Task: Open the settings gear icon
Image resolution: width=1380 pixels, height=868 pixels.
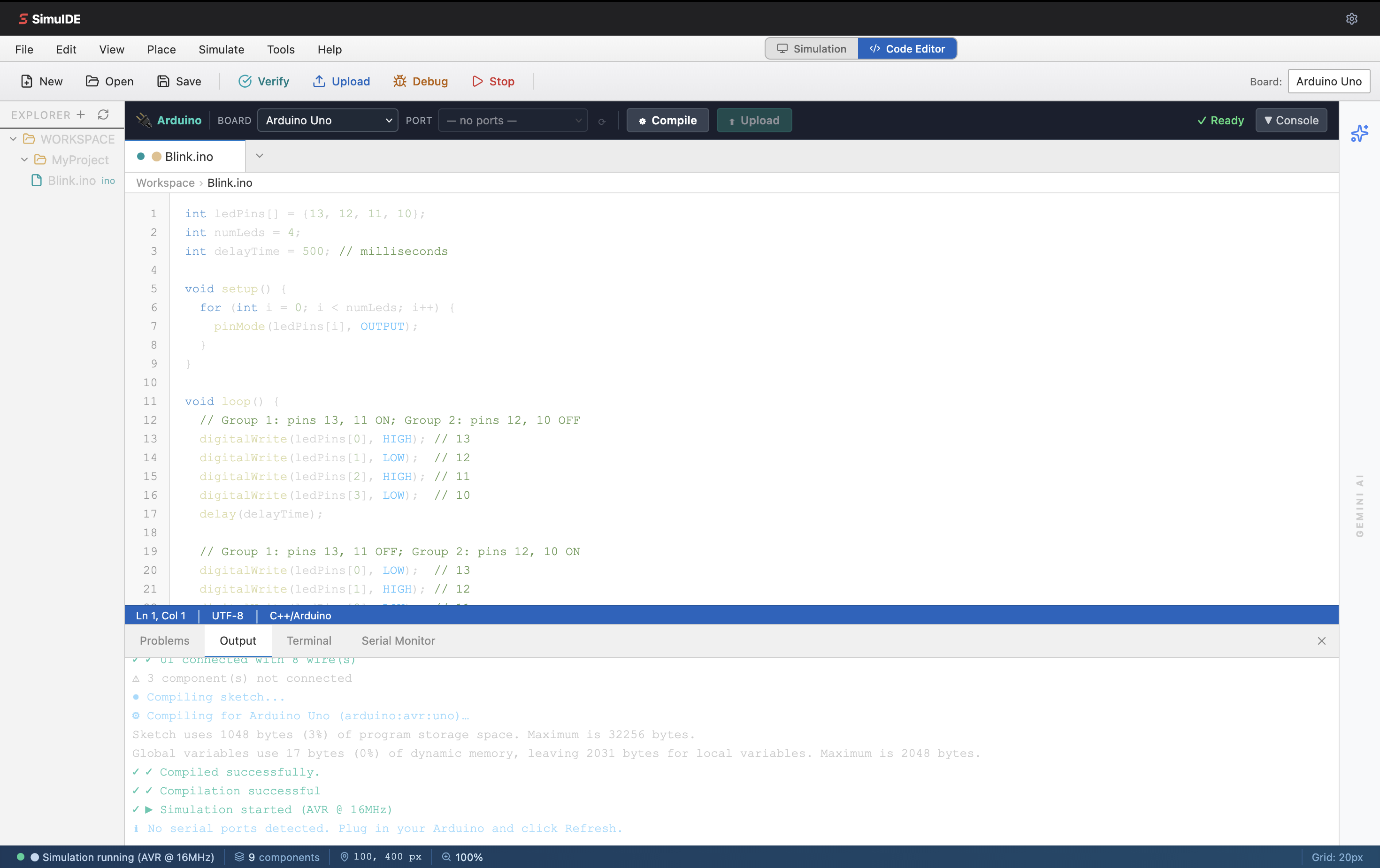Action: 1351,19
